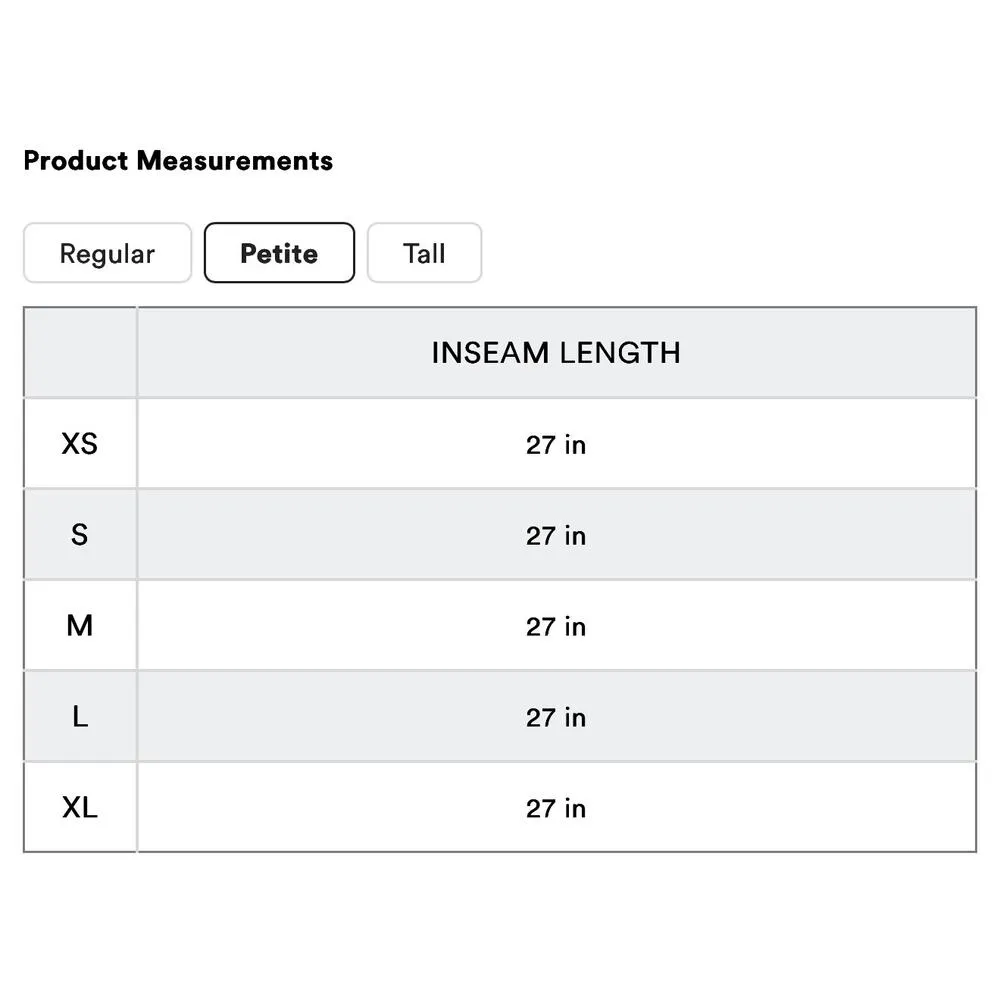Open the Tall measurements tab
Viewport: 1000px width, 1000px height.
(424, 253)
